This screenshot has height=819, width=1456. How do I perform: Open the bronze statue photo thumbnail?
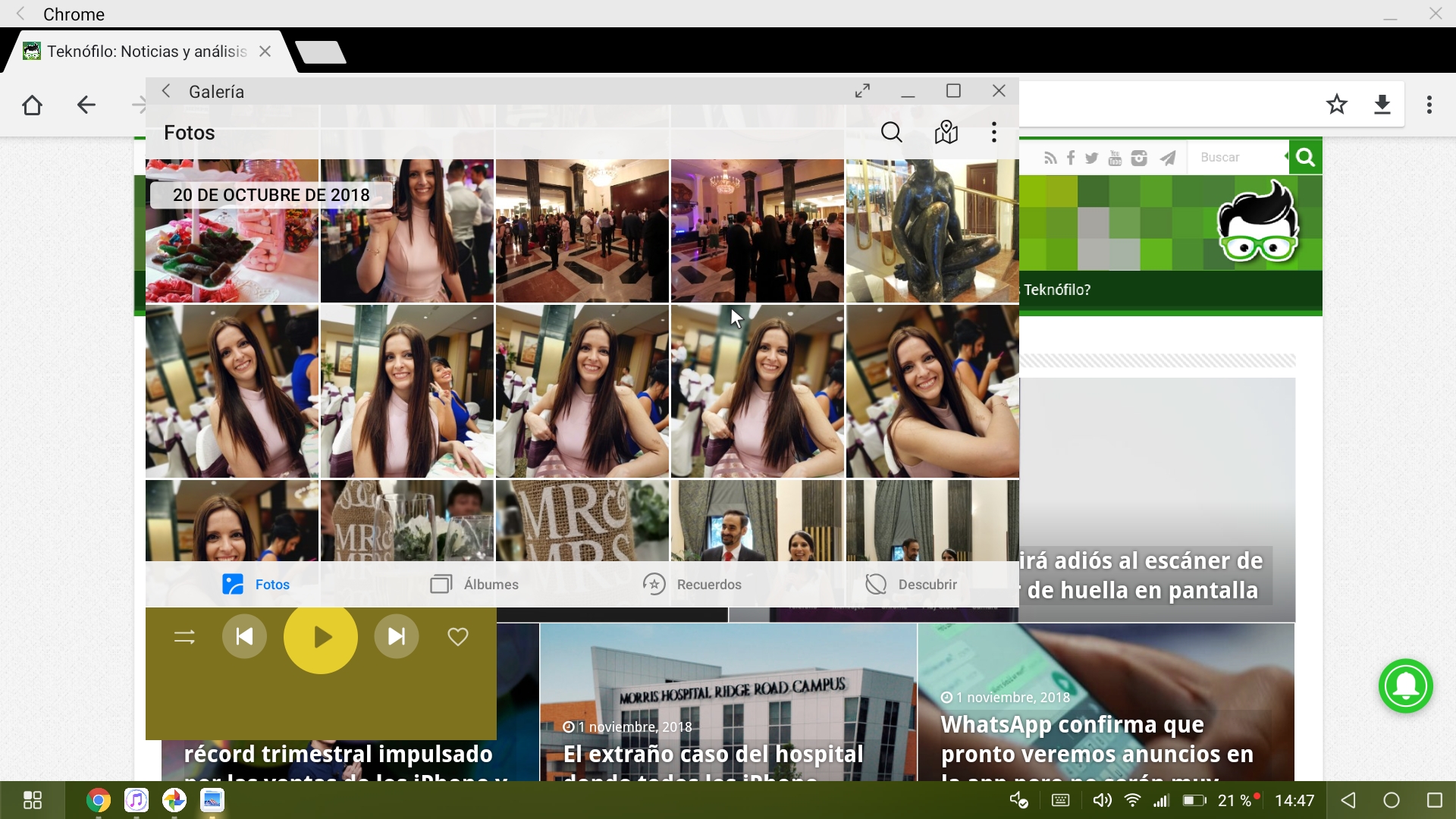tap(933, 231)
